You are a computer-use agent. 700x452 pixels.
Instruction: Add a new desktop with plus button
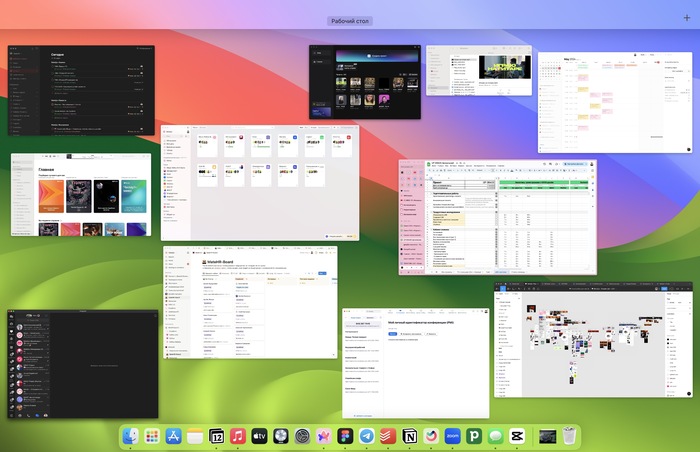[x=686, y=18]
